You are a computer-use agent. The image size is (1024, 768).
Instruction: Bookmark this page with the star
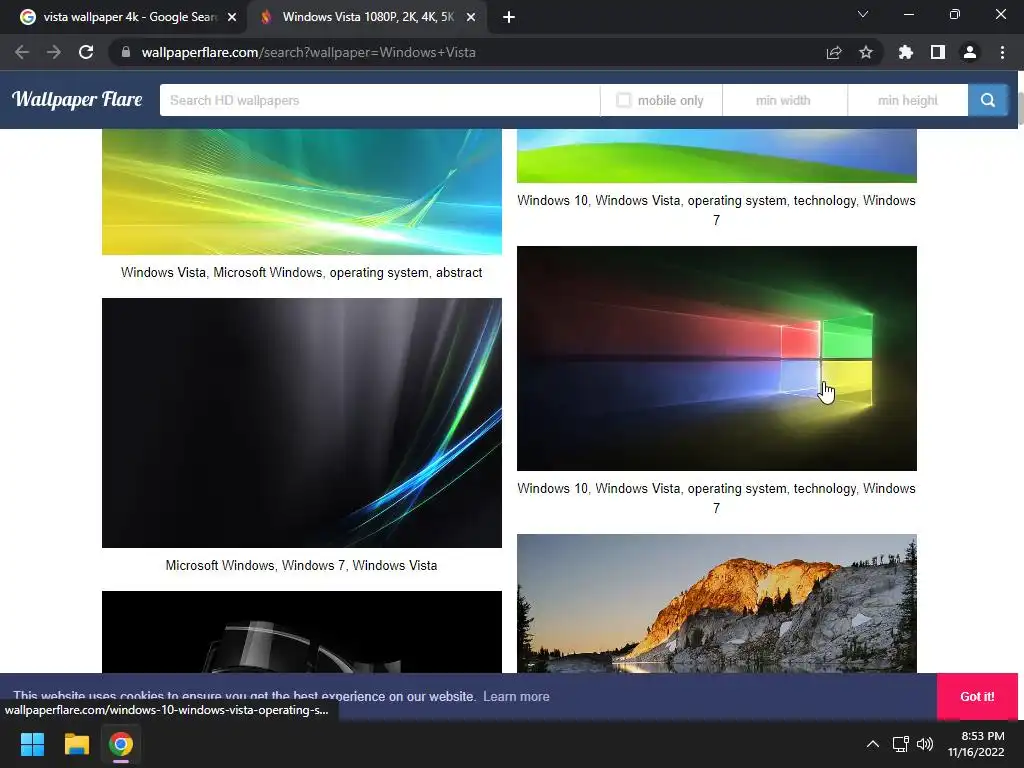866,52
